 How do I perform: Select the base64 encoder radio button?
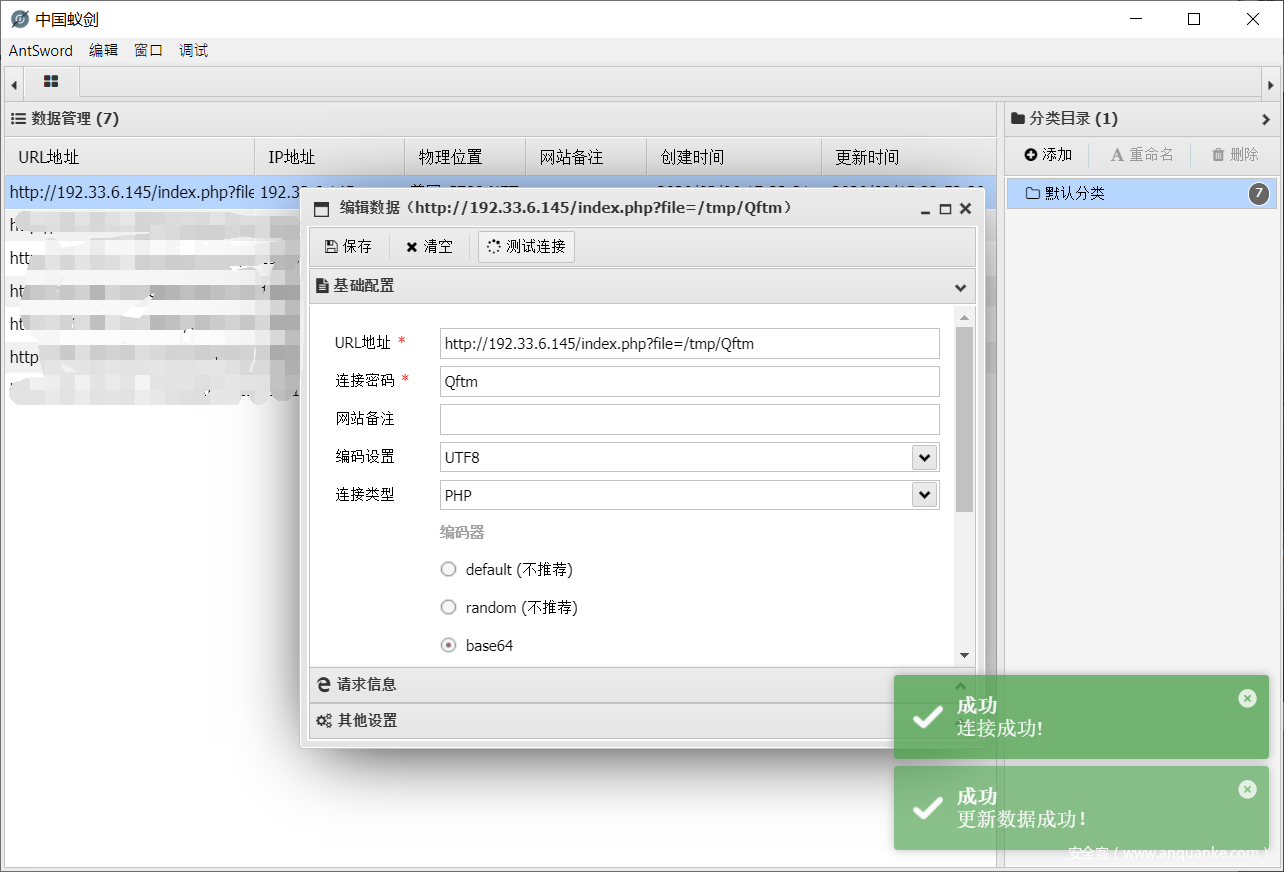pos(449,646)
